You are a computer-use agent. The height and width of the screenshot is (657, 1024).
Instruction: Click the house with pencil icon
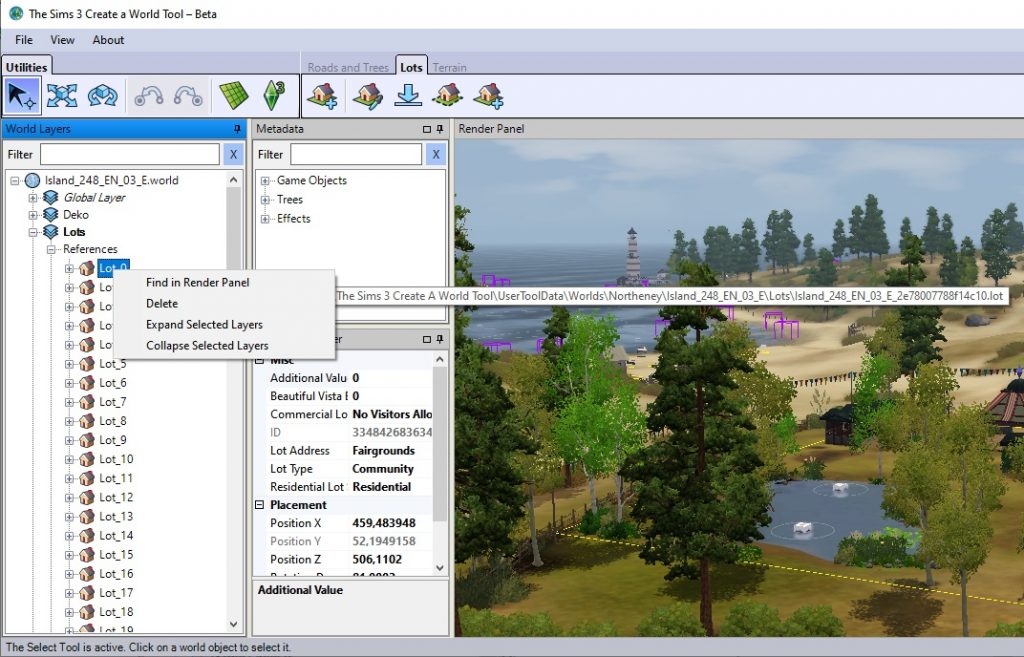367,95
